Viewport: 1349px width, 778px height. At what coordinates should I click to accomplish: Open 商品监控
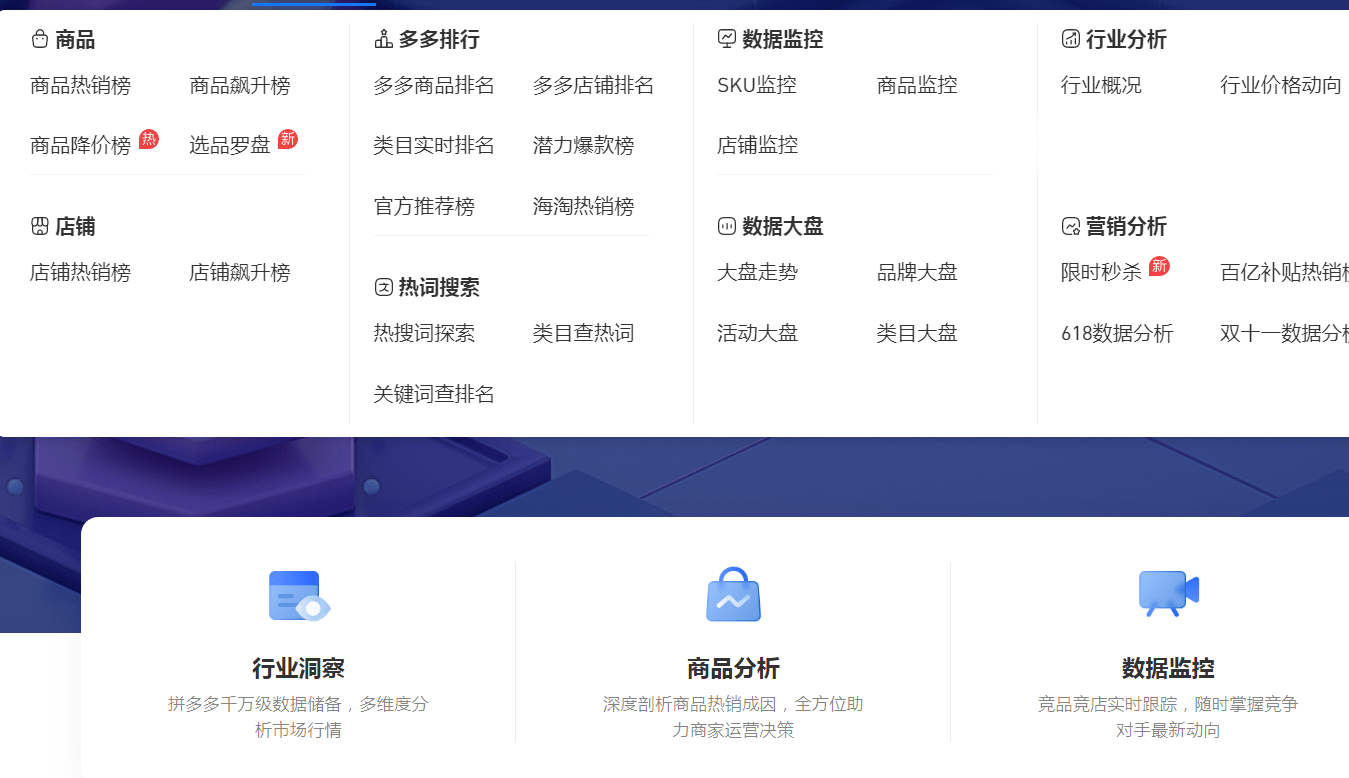(917, 86)
